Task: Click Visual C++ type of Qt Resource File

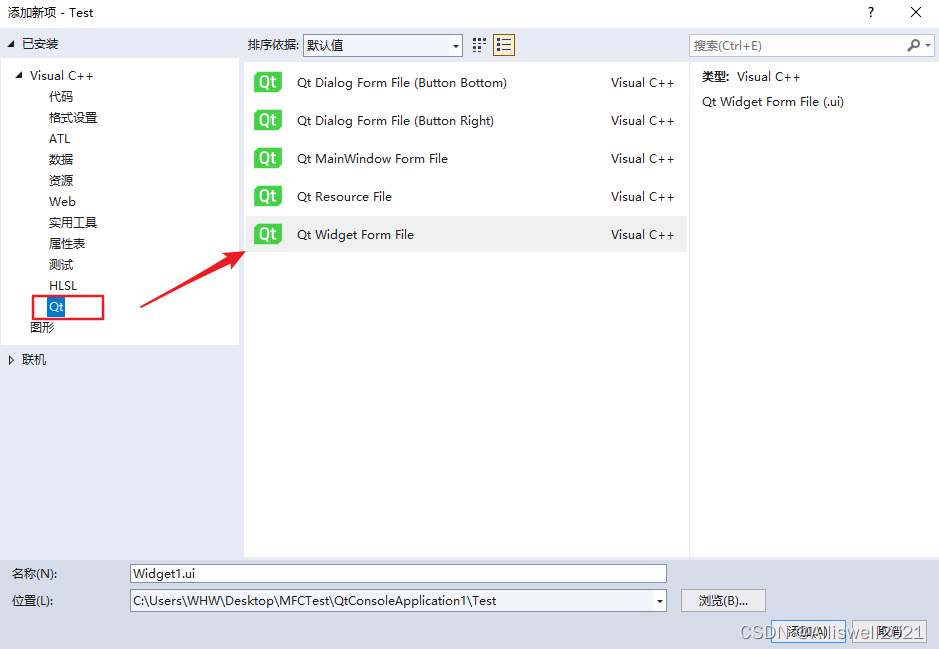Action: coord(642,196)
